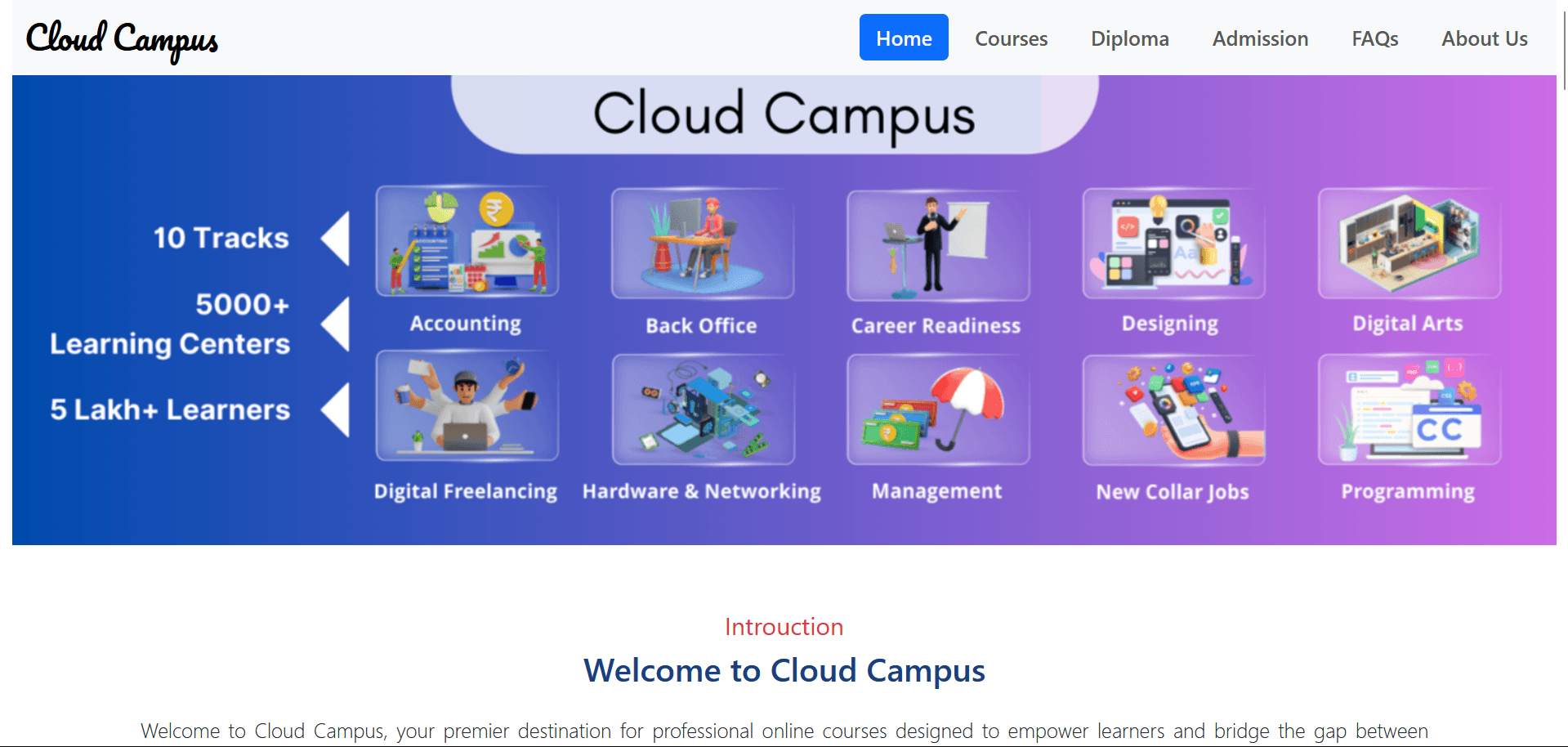
Task: Open the Accounting track card
Action: 467,241
